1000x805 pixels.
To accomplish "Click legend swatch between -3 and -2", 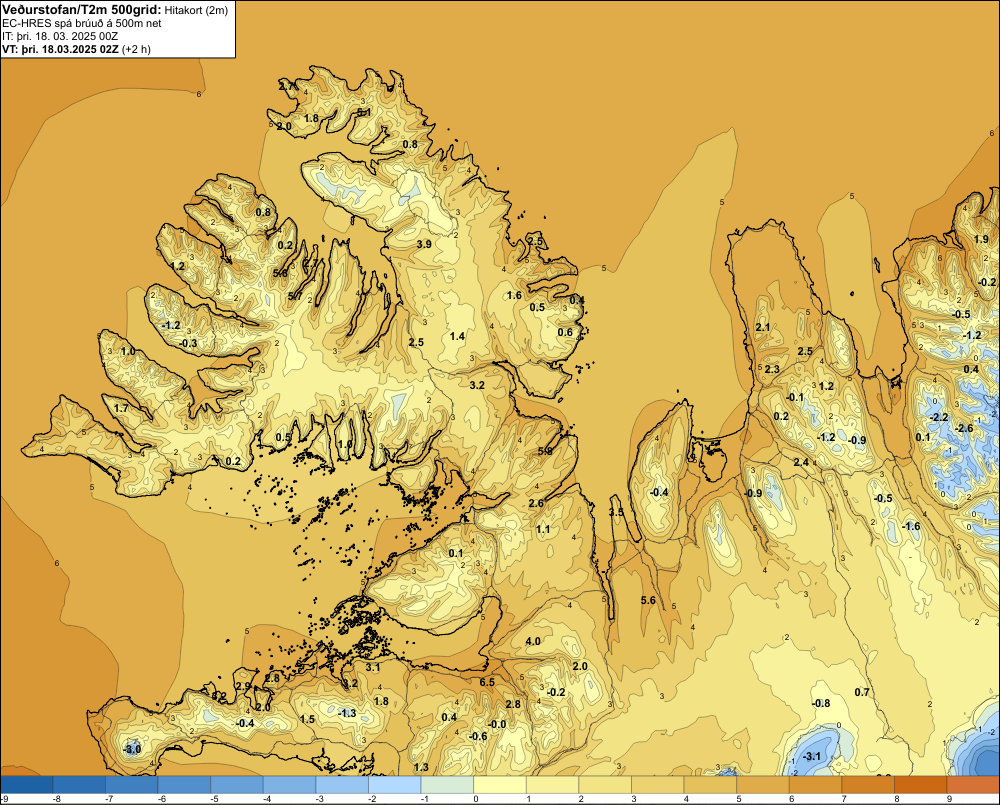I will pyautogui.click(x=342, y=784).
